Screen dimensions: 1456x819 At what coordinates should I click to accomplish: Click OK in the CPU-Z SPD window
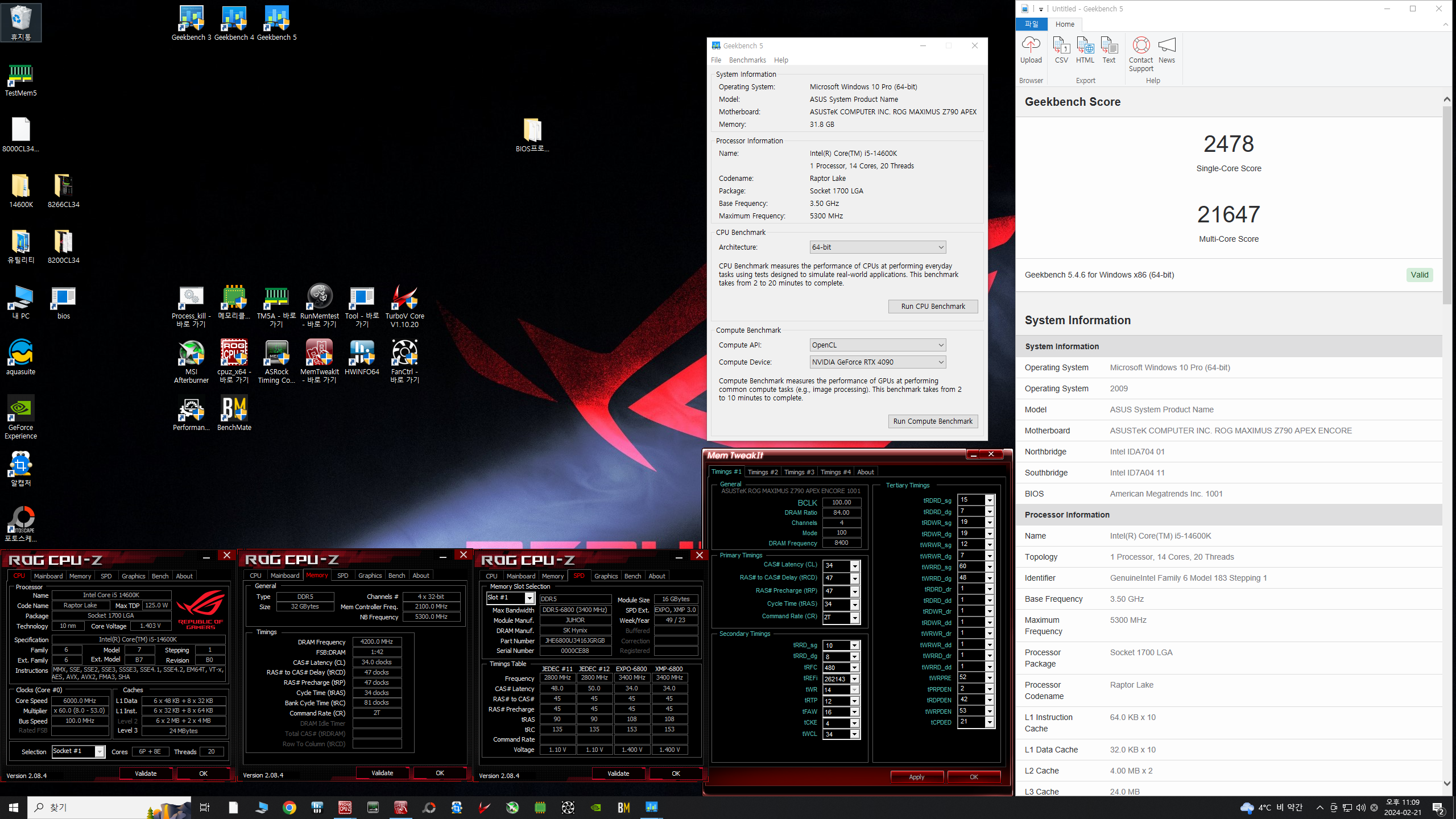click(676, 773)
